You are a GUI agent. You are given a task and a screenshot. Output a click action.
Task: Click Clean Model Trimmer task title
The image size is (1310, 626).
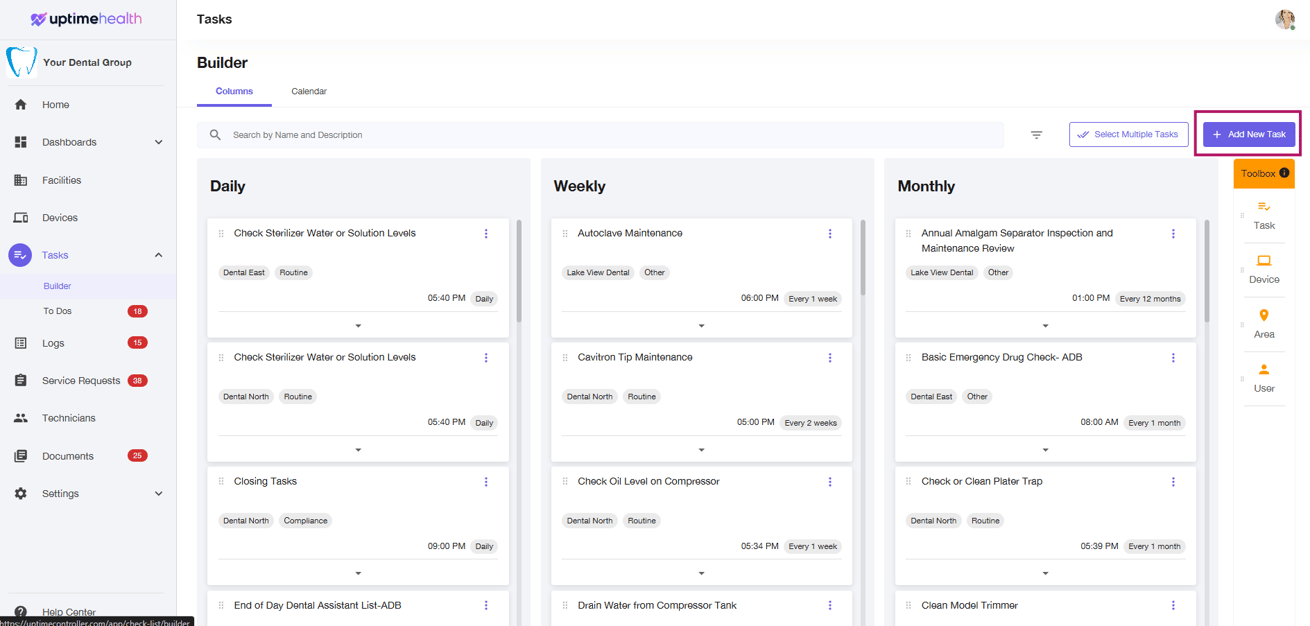point(970,605)
